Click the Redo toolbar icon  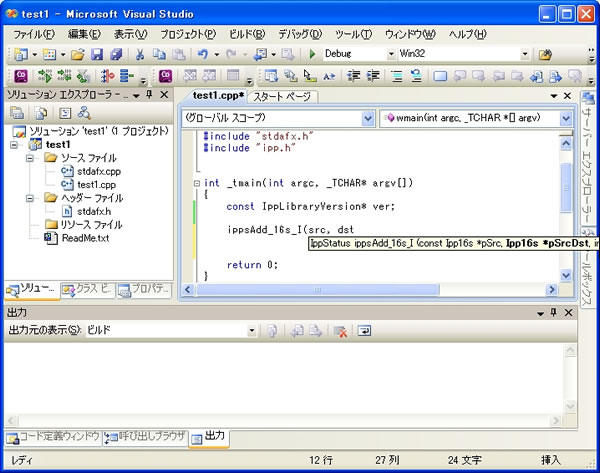point(231,54)
